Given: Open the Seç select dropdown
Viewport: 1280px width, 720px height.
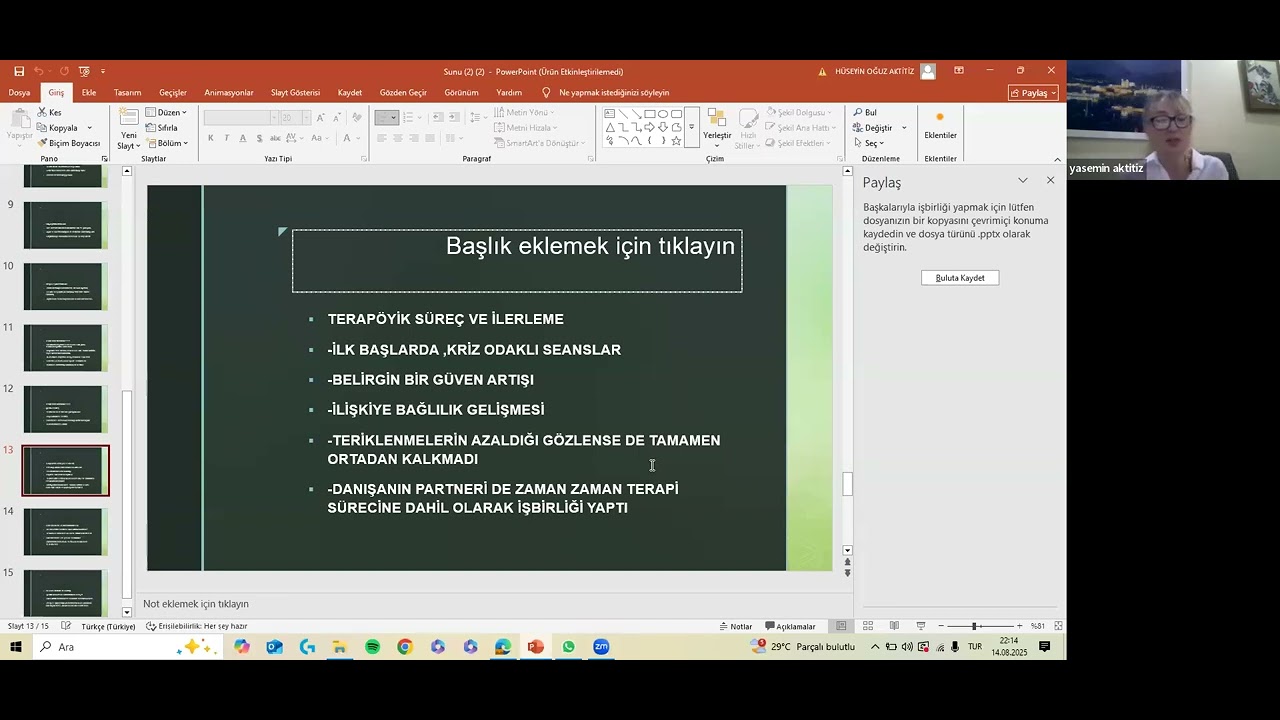Looking at the screenshot, I should click(x=869, y=143).
